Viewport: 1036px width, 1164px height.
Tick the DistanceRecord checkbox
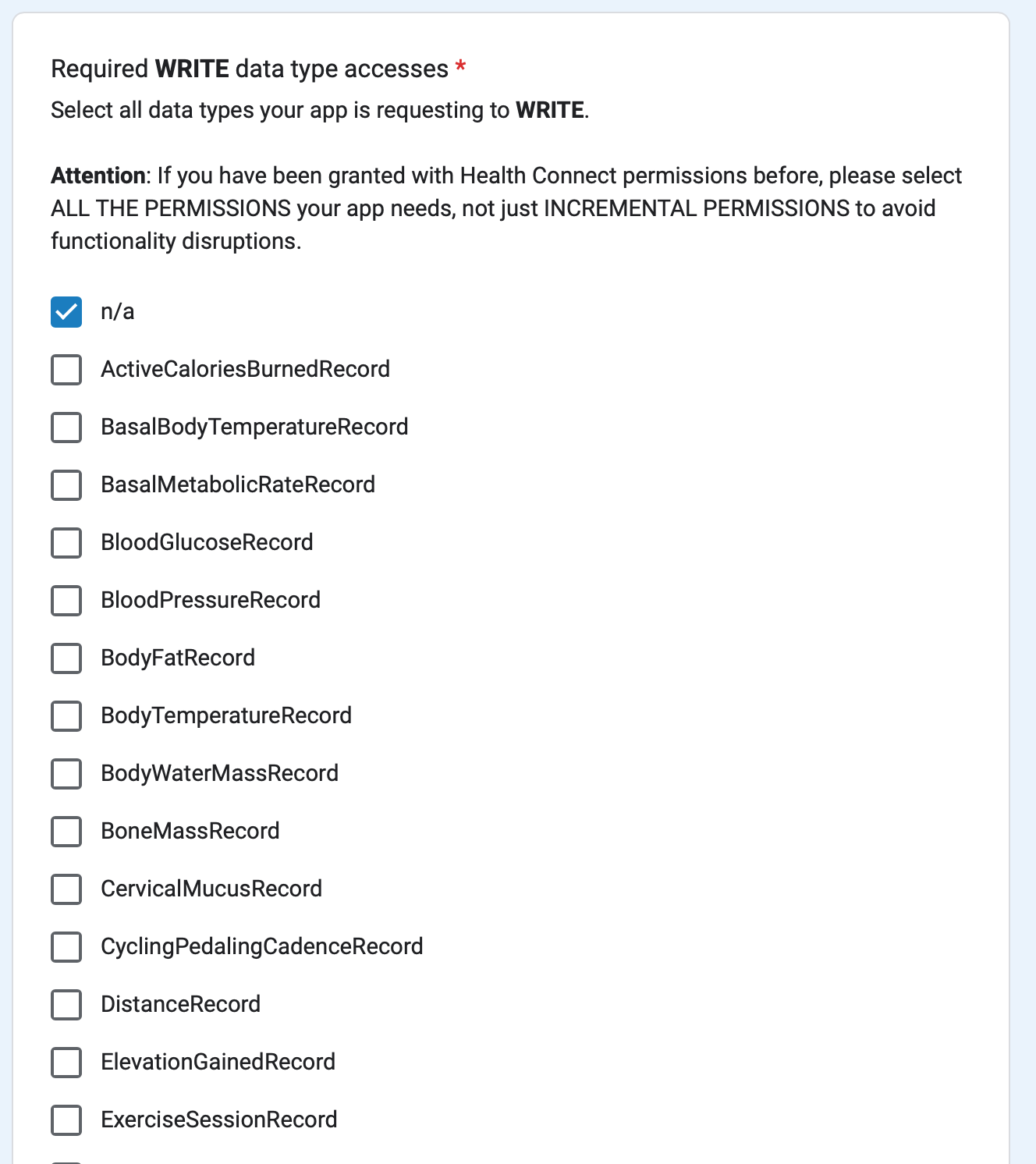tap(66, 1005)
